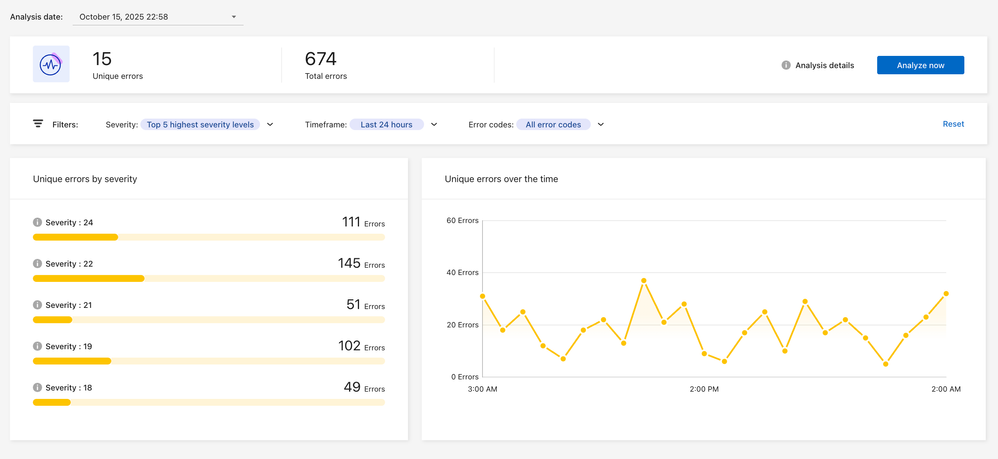Click the Severity 22 progress bar
The width and height of the screenshot is (998, 459).
(x=208, y=278)
